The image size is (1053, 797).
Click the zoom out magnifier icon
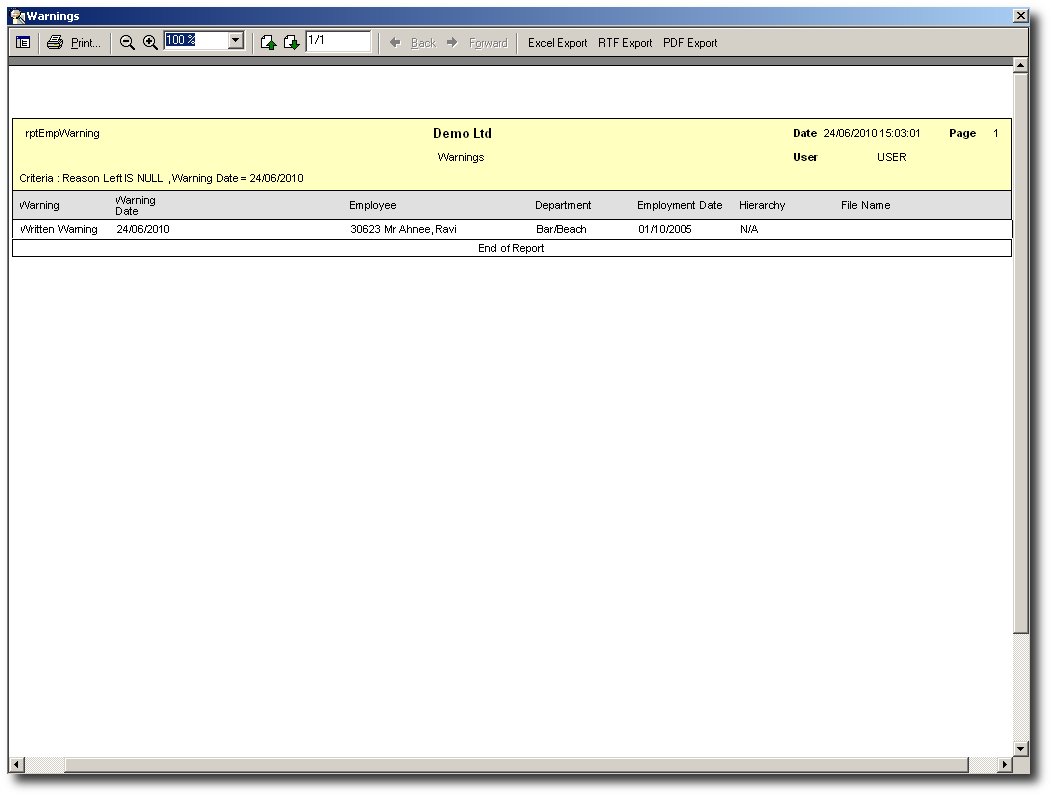pyautogui.click(x=127, y=43)
